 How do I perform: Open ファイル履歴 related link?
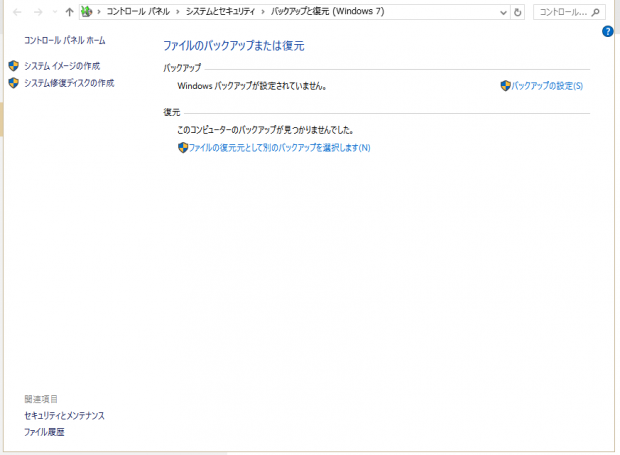pyautogui.click(x=44, y=432)
